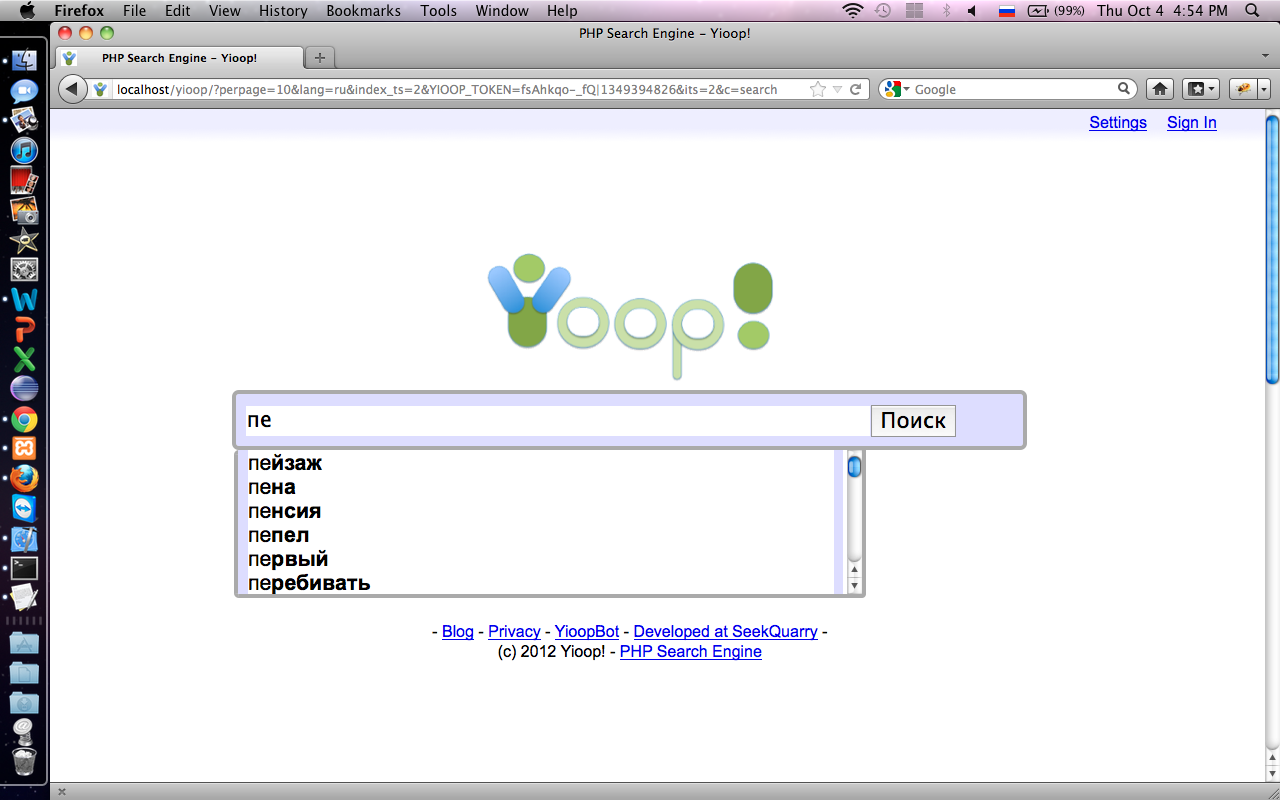The height and width of the screenshot is (800, 1280).
Task: Click the Time Machine menu bar icon
Action: click(883, 11)
